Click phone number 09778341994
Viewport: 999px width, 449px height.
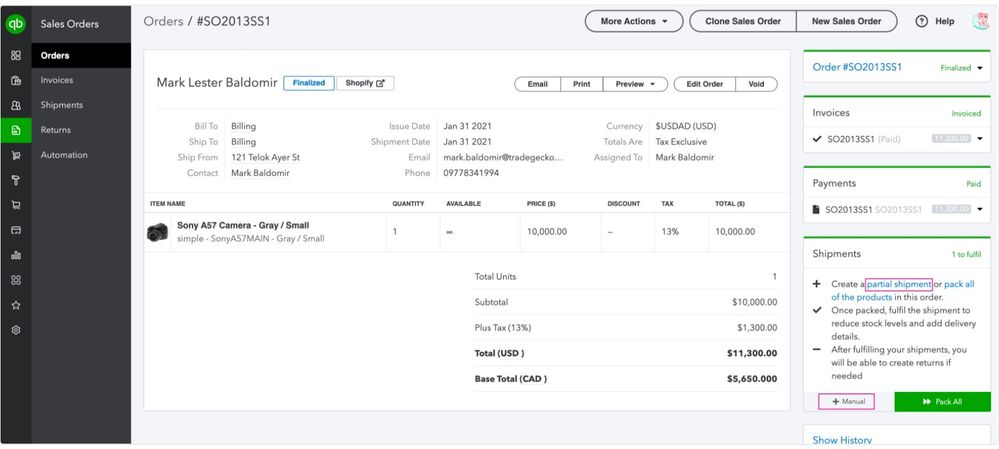(x=471, y=173)
